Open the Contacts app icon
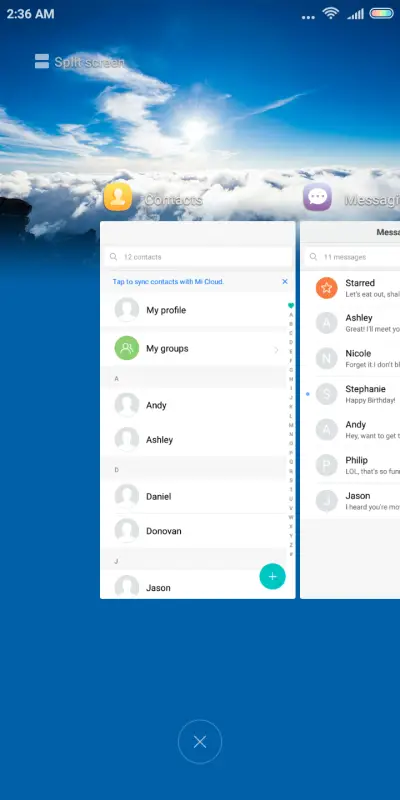 click(x=118, y=197)
